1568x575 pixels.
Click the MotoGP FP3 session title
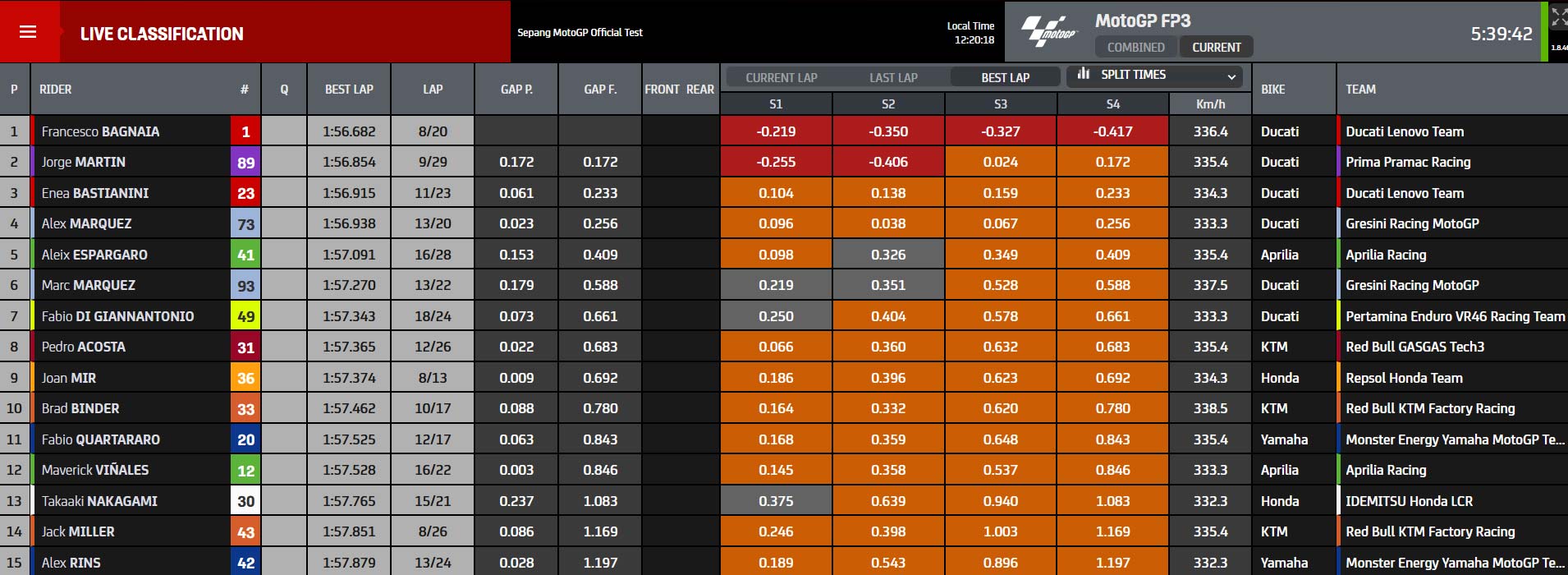pos(1142,21)
